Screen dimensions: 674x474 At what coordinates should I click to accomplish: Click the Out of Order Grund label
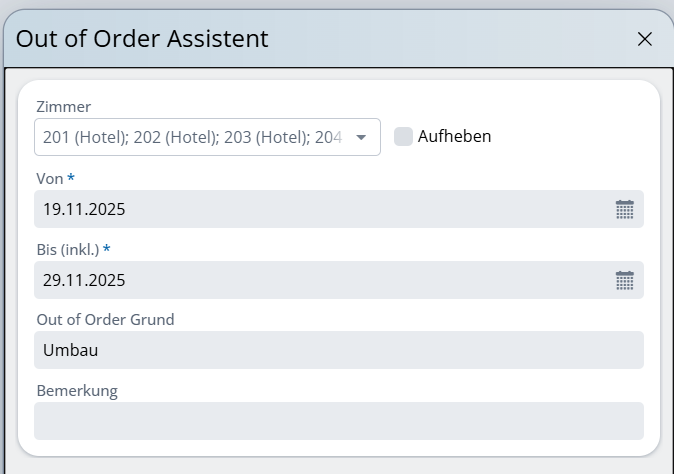(105, 320)
